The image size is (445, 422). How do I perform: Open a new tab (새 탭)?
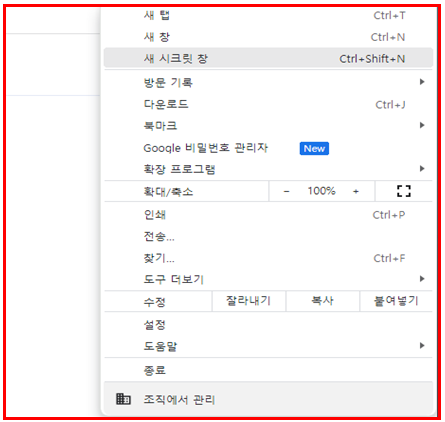268,15
